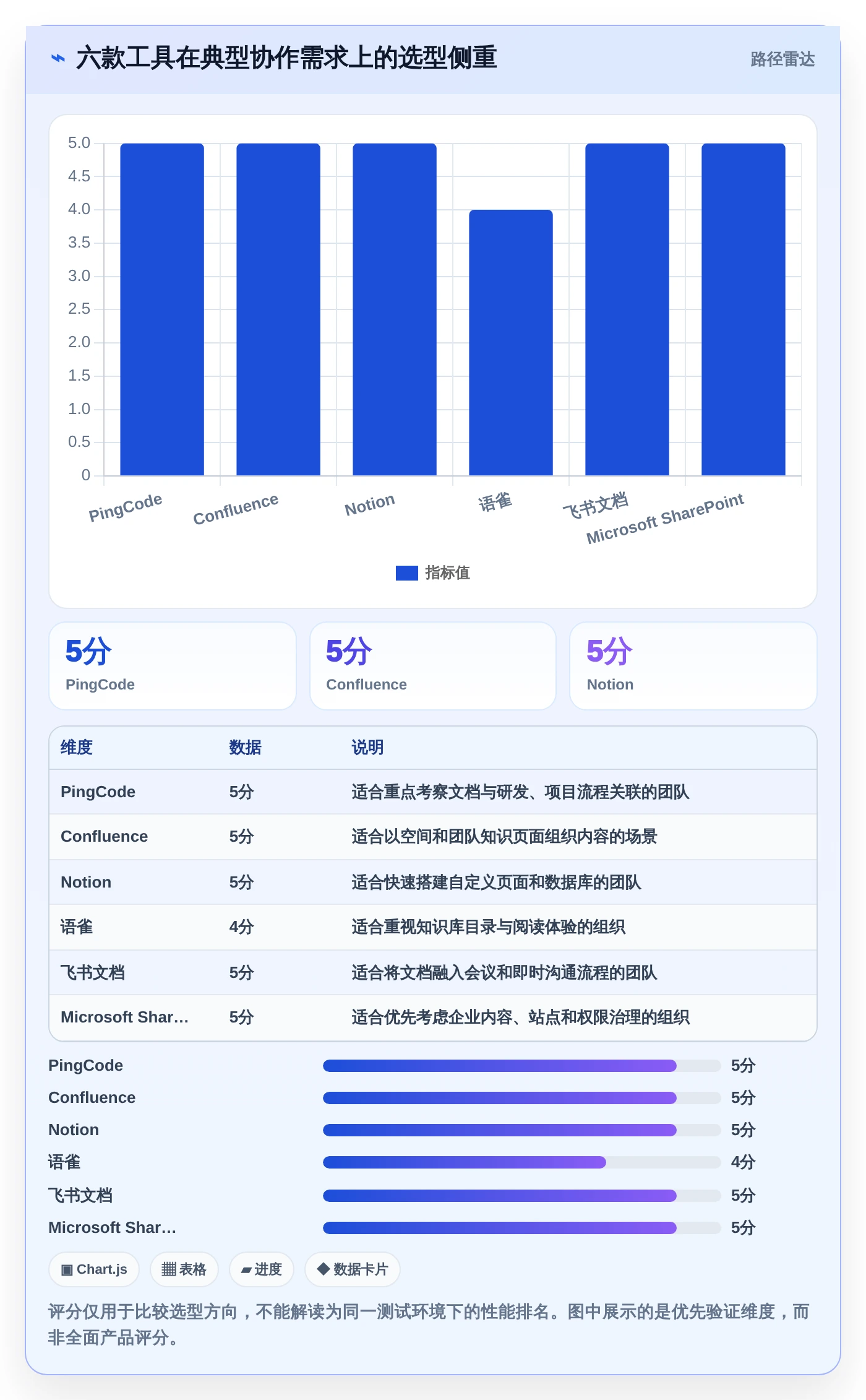
Task: Open the Notion 5分 data card
Action: point(693,666)
